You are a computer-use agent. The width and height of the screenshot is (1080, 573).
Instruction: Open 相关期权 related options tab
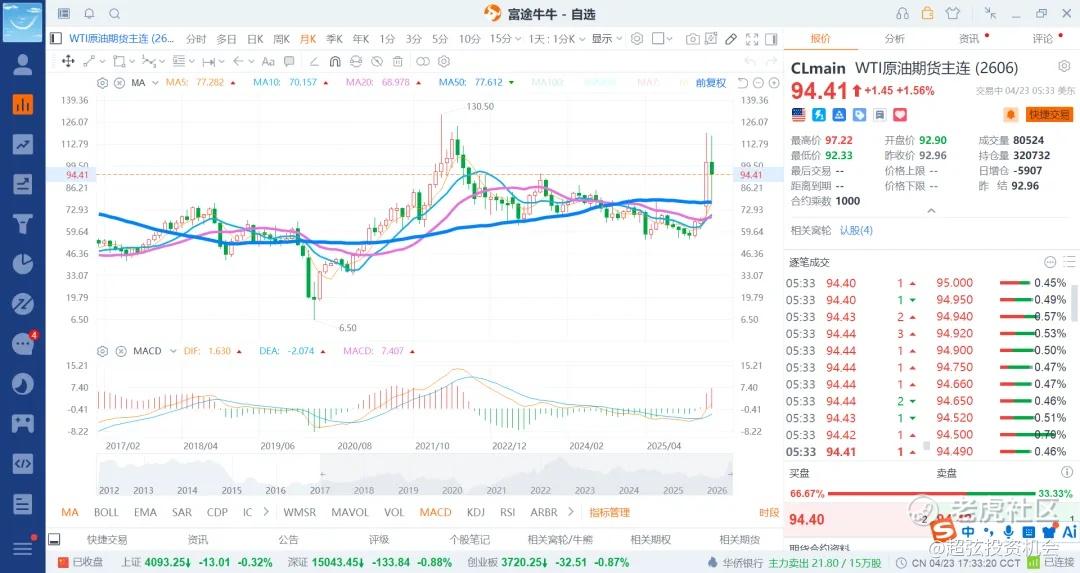point(650,539)
